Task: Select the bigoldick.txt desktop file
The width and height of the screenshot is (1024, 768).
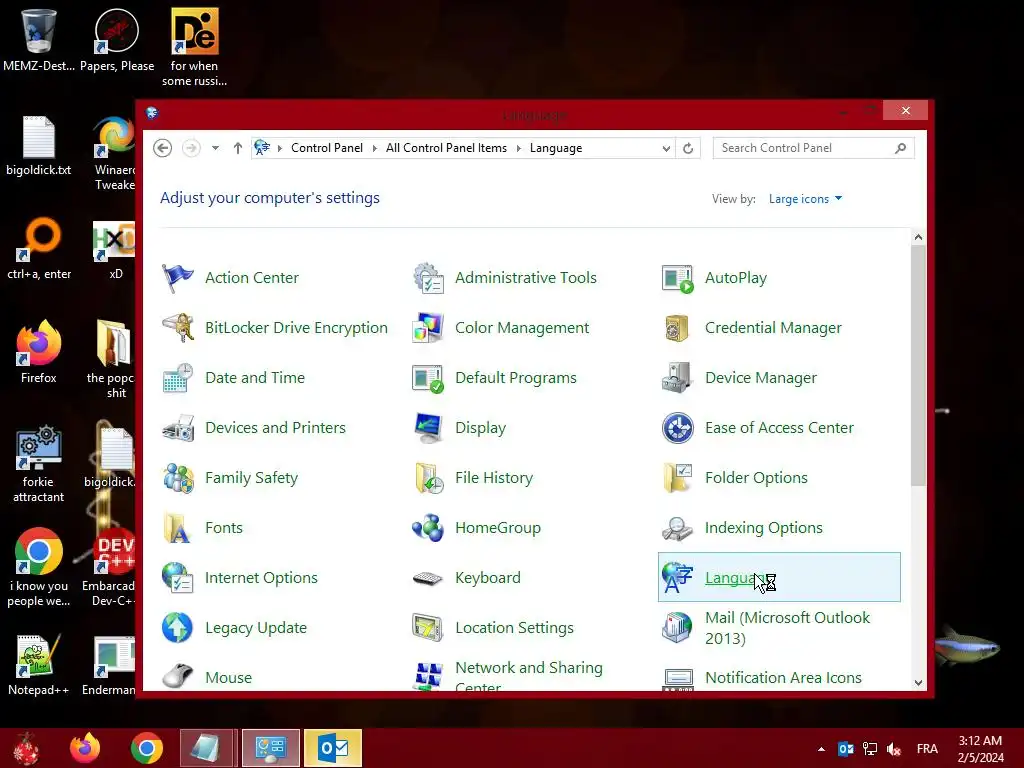Action: pyautogui.click(x=39, y=146)
